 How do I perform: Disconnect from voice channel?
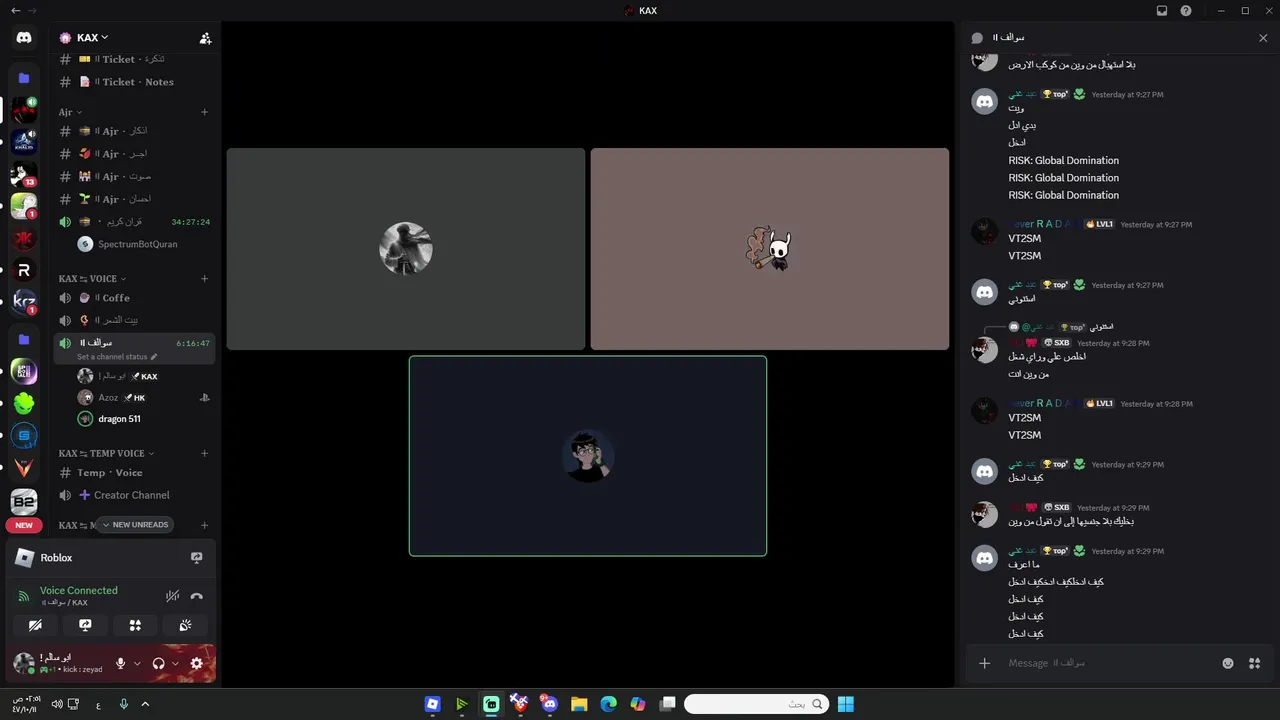[x=197, y=596]
